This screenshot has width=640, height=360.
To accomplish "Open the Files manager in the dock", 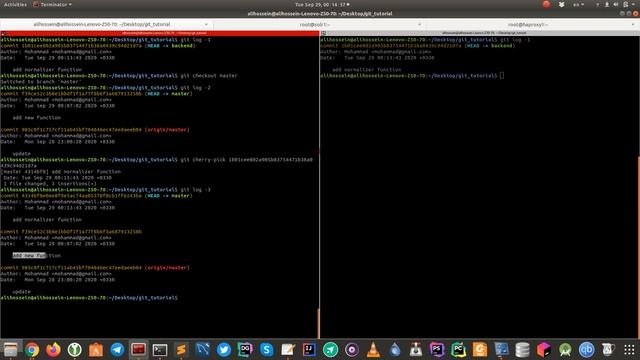I will [11, 350].
